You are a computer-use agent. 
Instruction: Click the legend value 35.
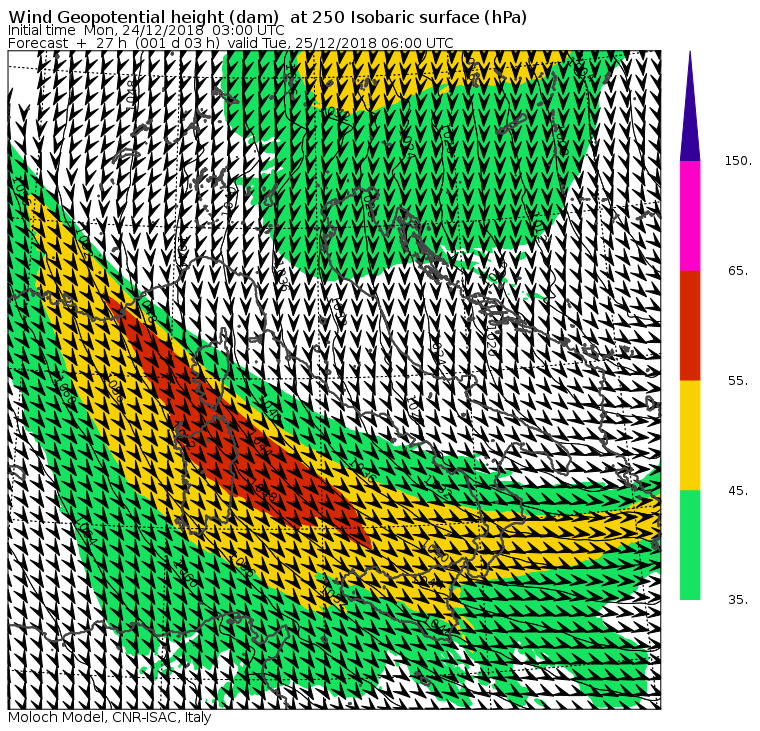(x=738, y=600)
